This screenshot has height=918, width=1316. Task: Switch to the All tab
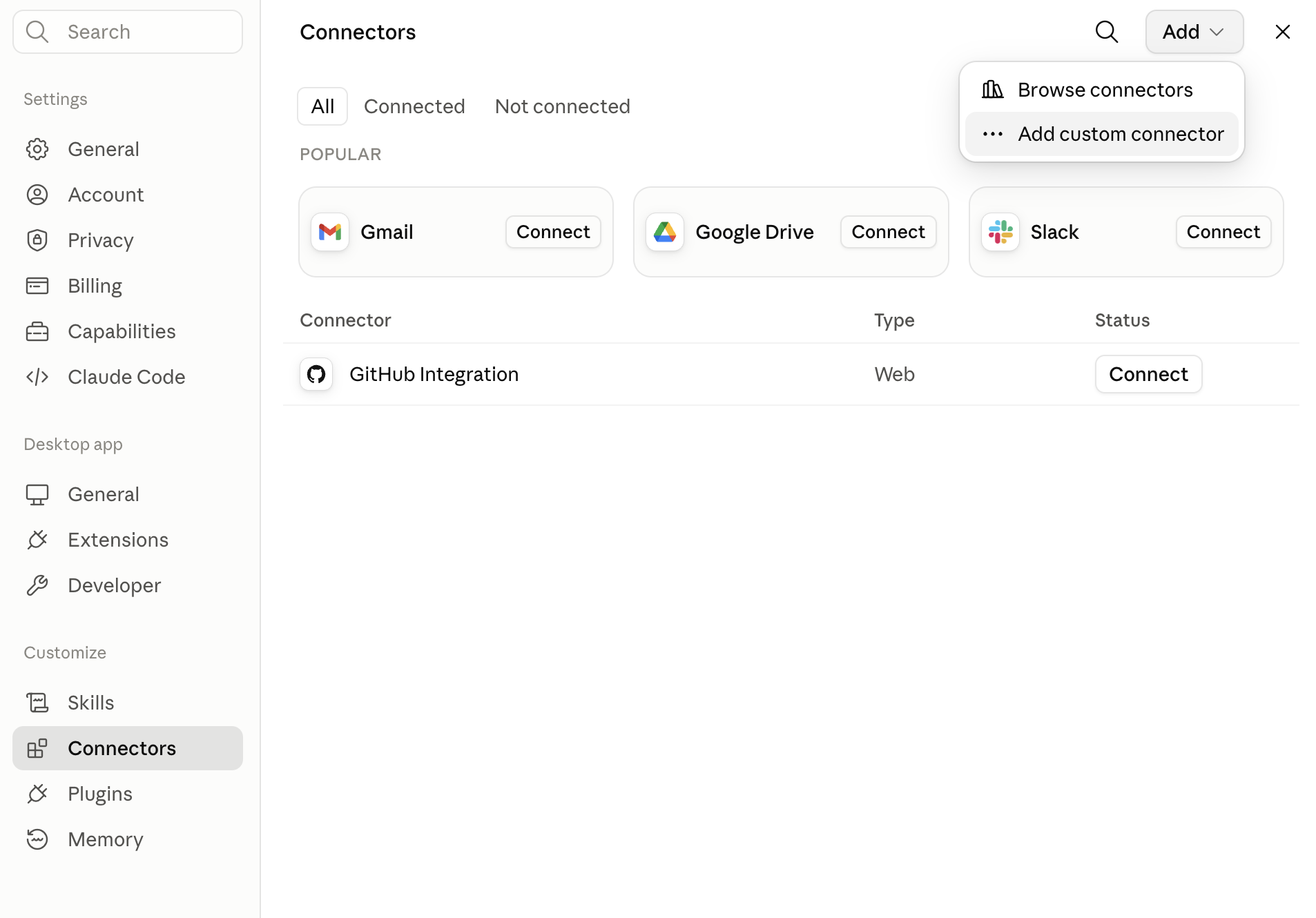[322, 106]
